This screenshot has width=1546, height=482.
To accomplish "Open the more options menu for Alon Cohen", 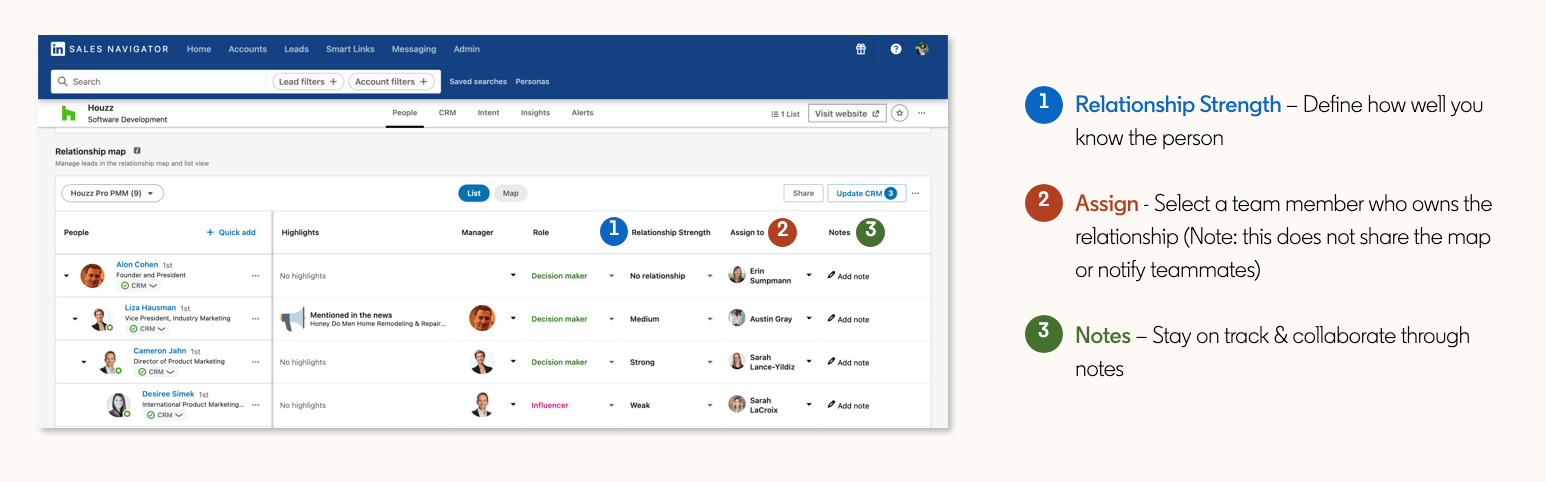I will pos(256,276).
